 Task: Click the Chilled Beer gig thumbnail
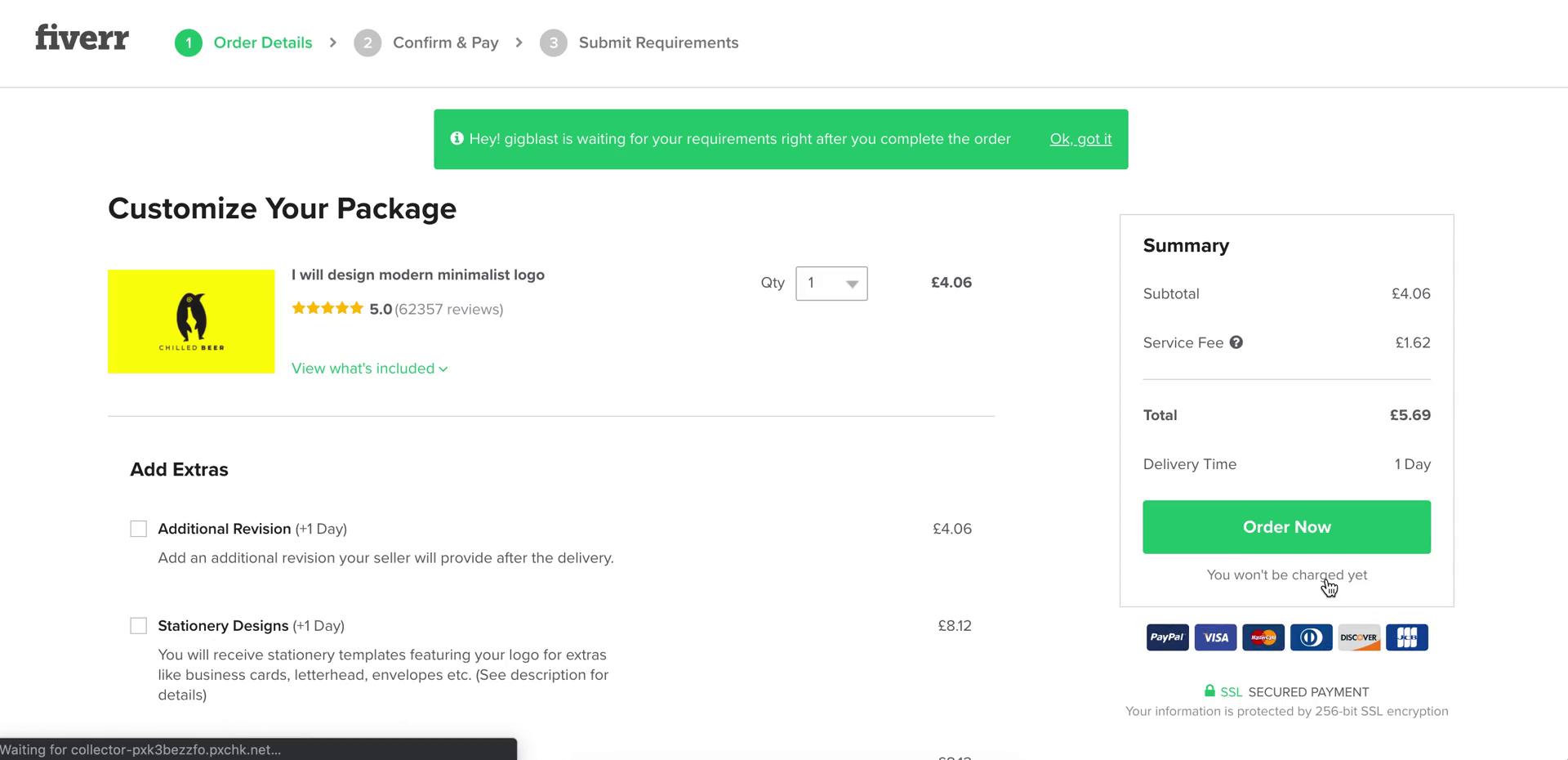point(191,321)
